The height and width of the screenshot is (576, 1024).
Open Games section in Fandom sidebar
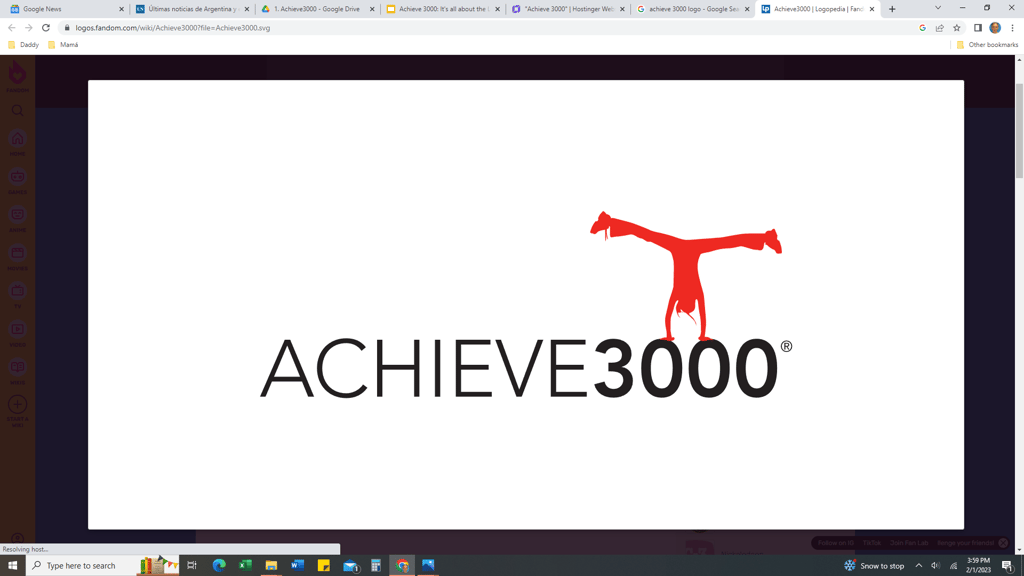pos(18,181)
